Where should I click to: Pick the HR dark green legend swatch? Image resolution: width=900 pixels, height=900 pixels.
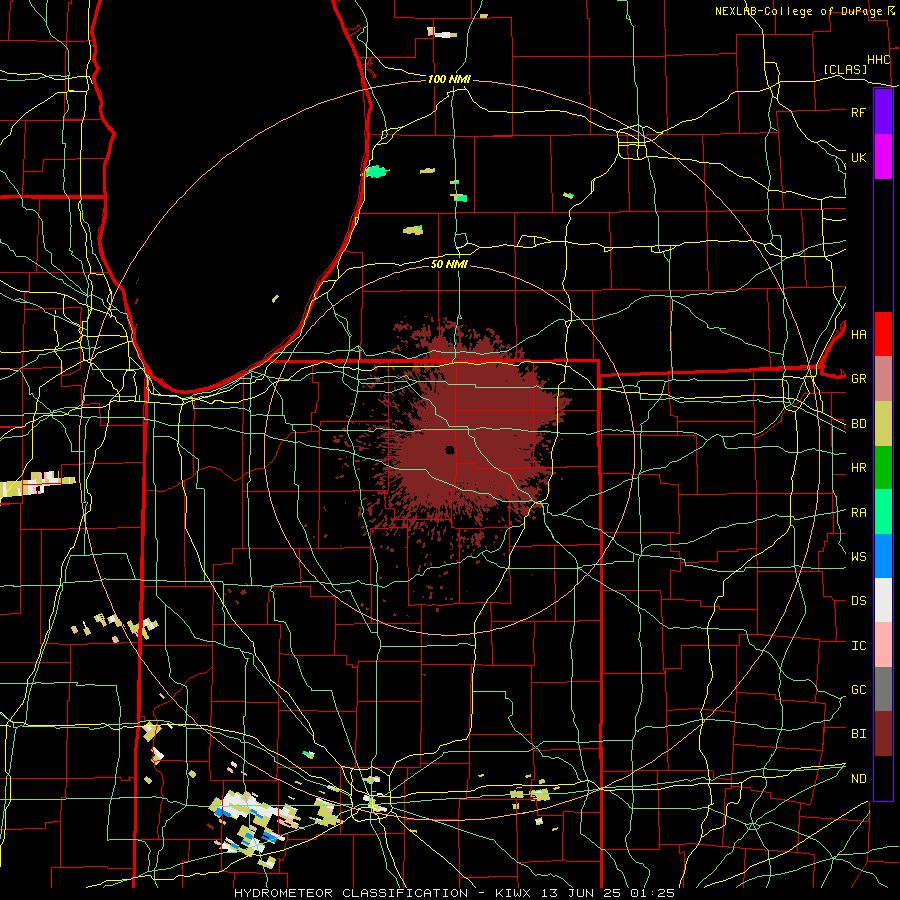coord(883,467)
